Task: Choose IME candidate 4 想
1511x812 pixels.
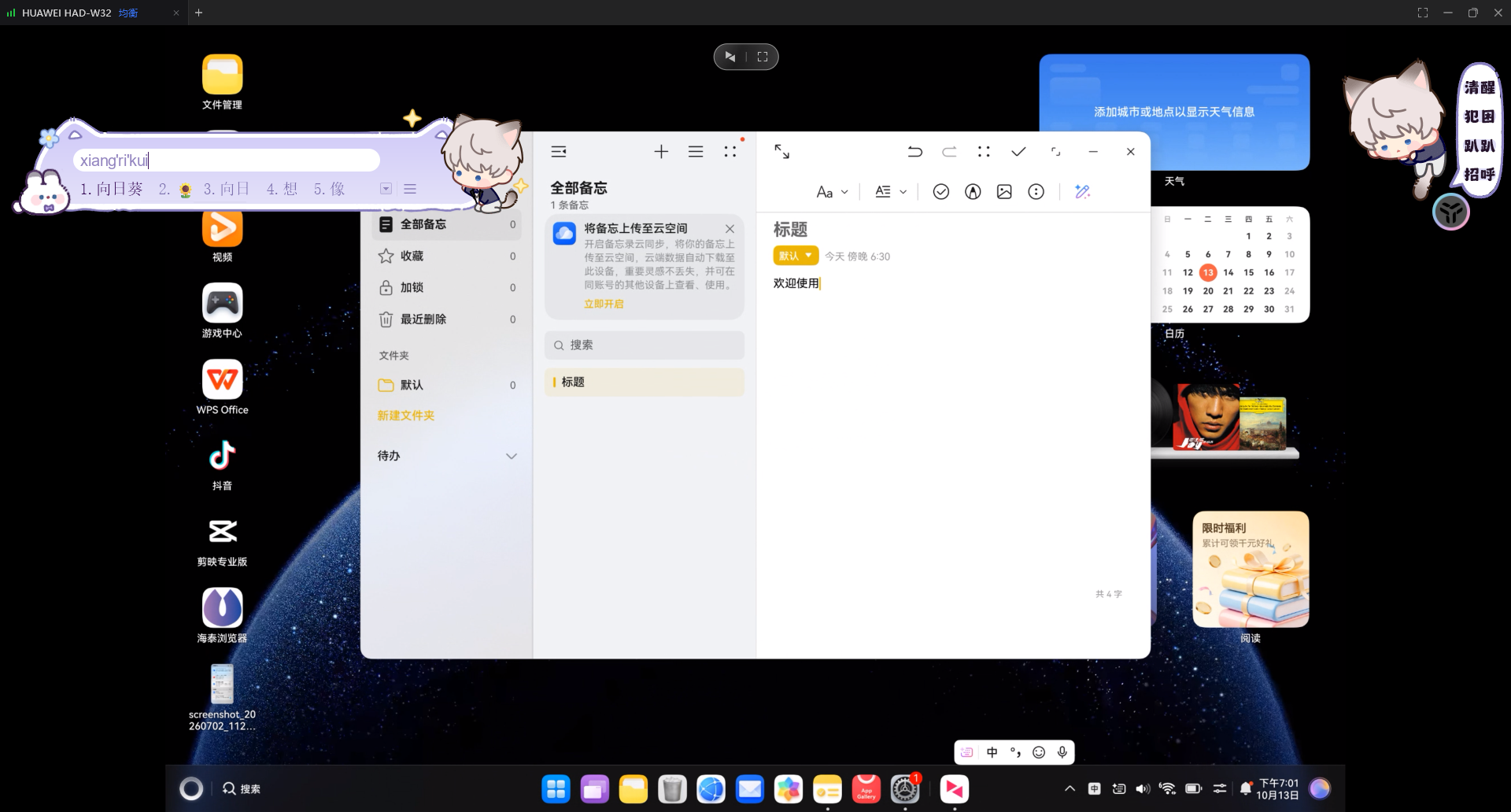Action: click(x=282, y=189)
